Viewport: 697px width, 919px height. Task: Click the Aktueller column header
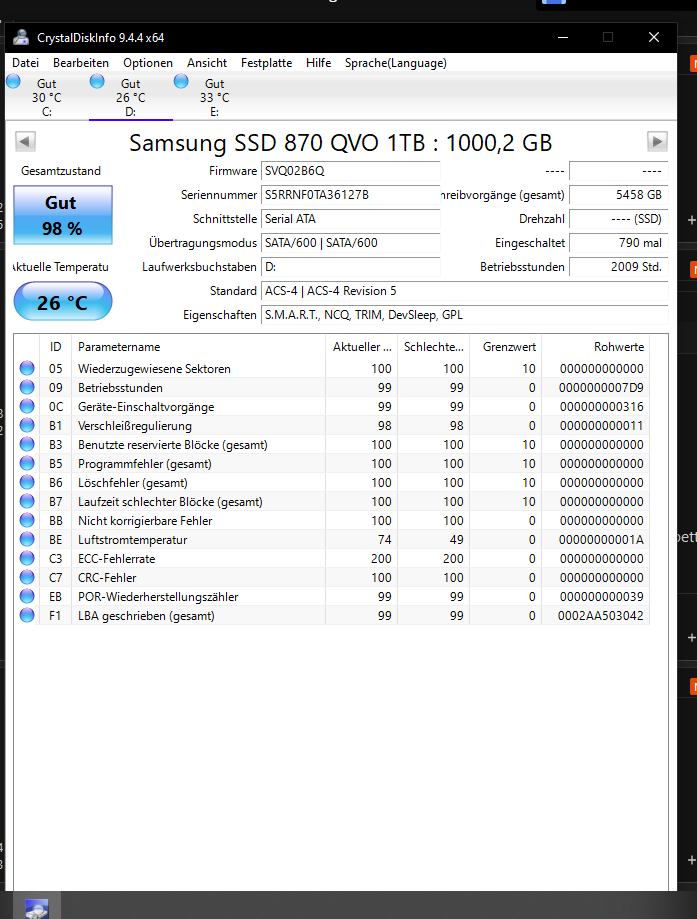pos(362,347)
